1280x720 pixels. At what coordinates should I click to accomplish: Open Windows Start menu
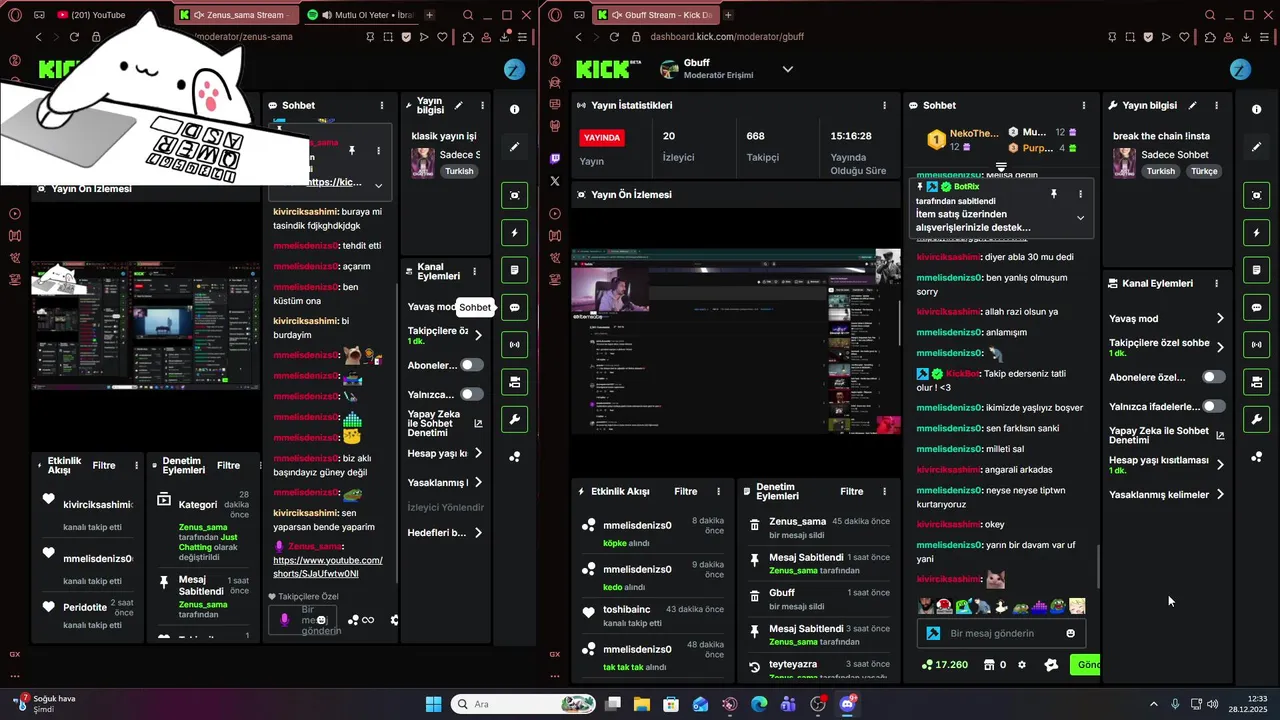click(433, 704)
